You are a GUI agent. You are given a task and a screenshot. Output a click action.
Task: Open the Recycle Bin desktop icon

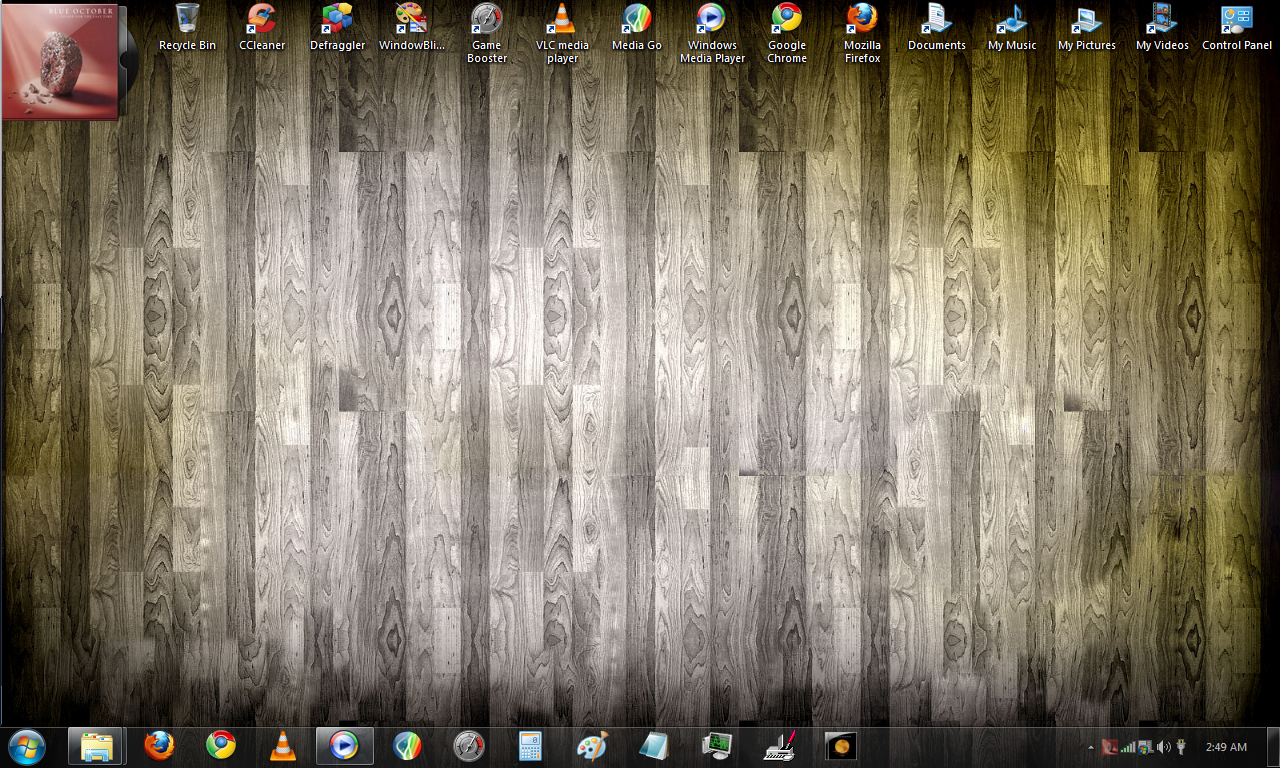click(x=187, y=27)
